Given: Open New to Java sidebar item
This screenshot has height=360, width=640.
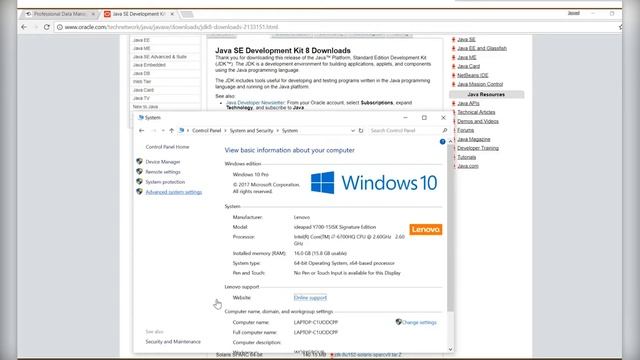Looking at the screenshot, I should pos(145,107).
